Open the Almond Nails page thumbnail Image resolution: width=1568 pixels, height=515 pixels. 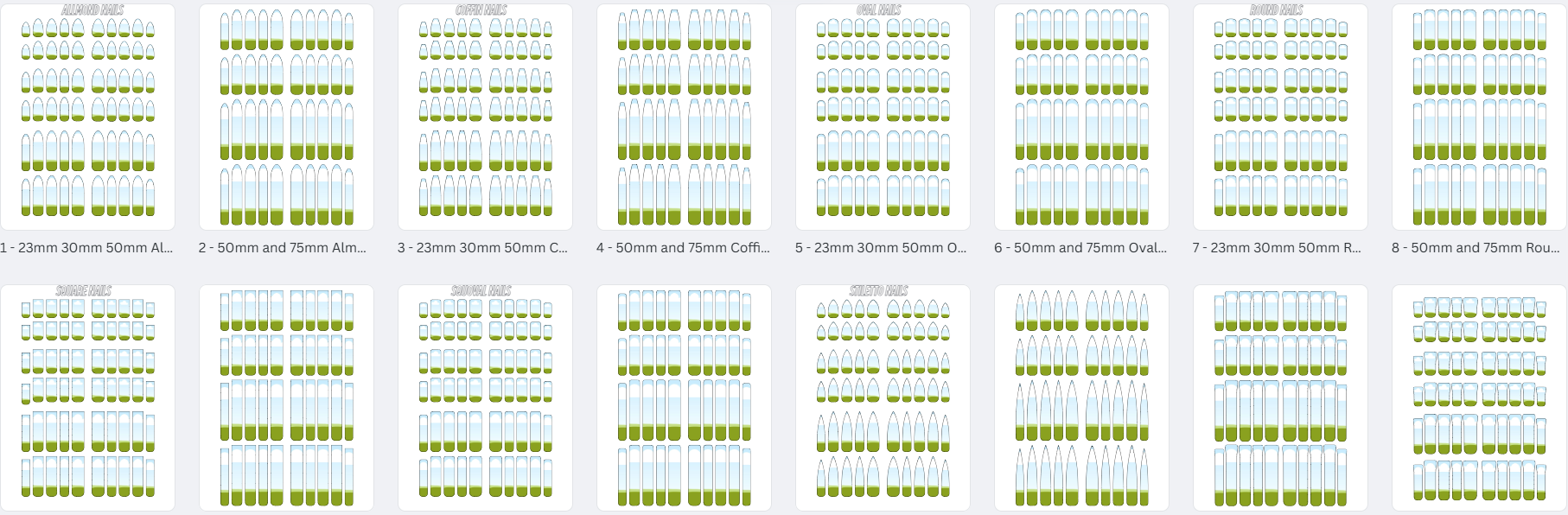click(x=87, y=117)
